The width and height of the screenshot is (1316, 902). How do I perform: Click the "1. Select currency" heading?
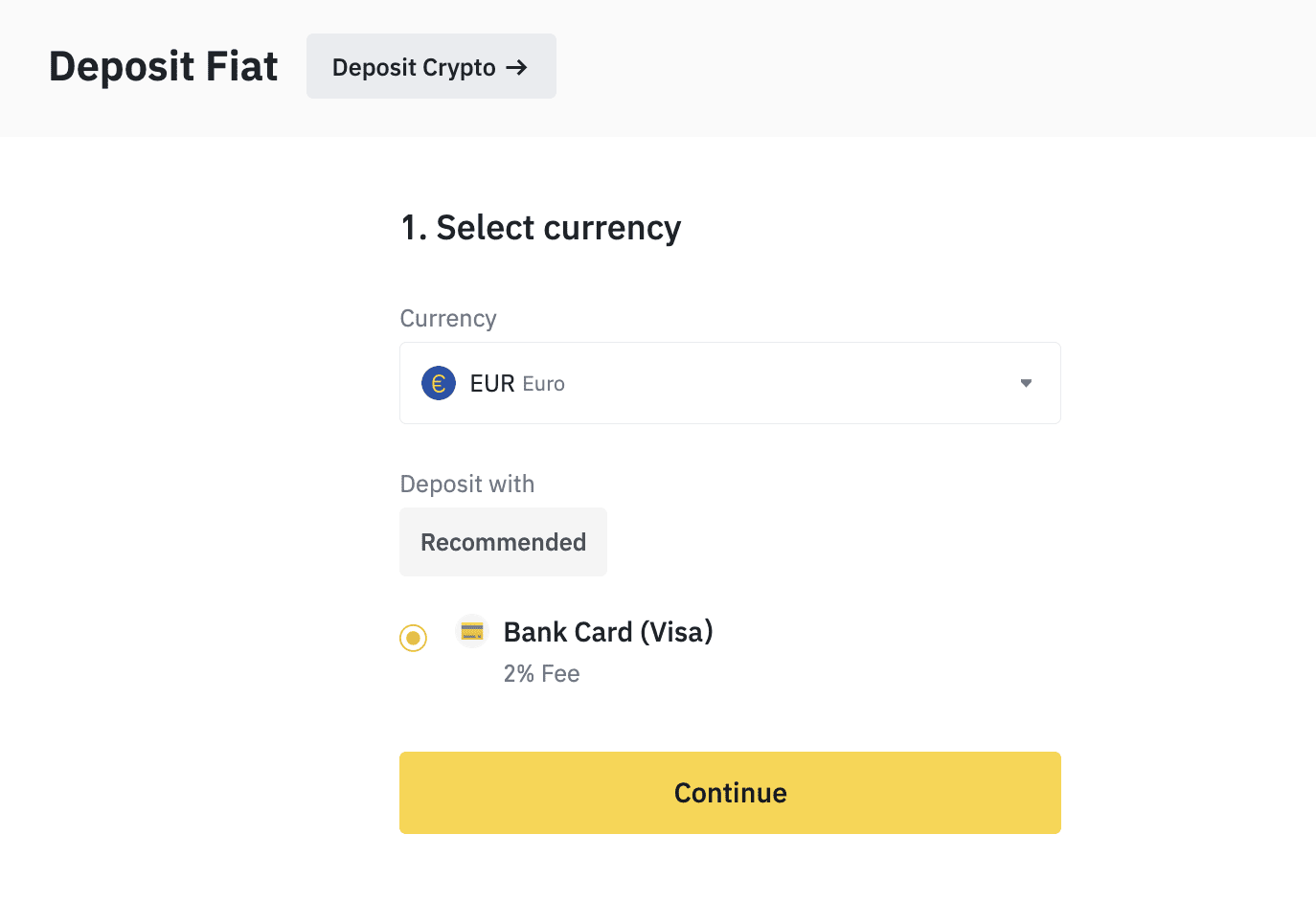[541, 228]
